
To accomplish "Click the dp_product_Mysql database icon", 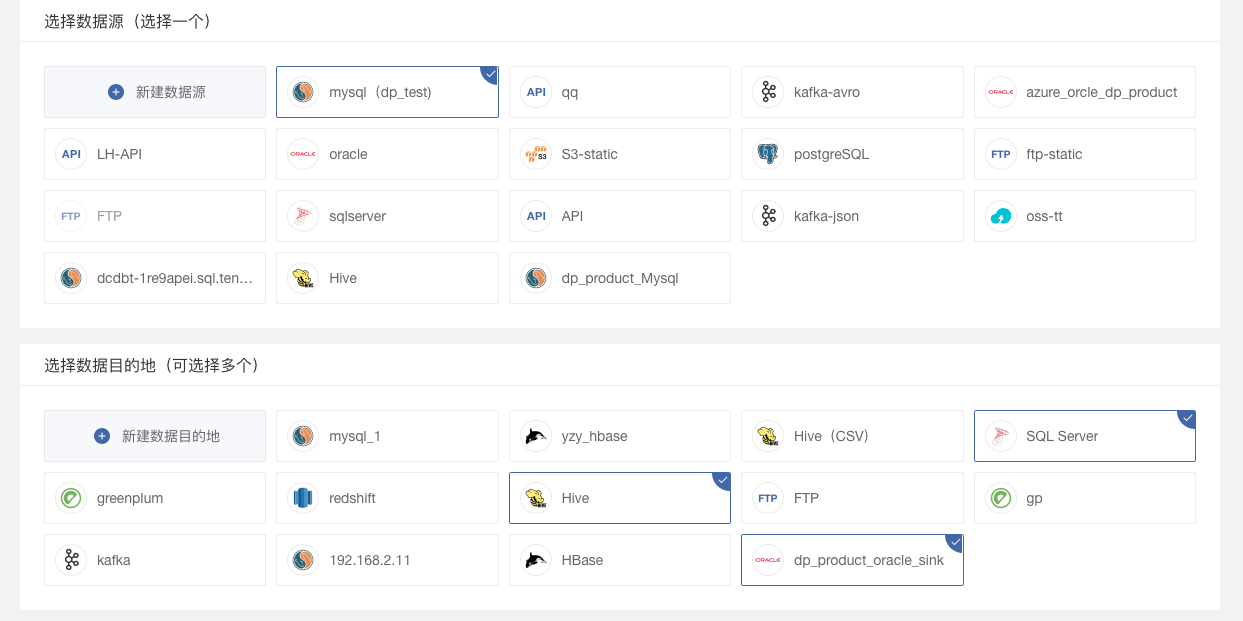I will pos(536,278).
